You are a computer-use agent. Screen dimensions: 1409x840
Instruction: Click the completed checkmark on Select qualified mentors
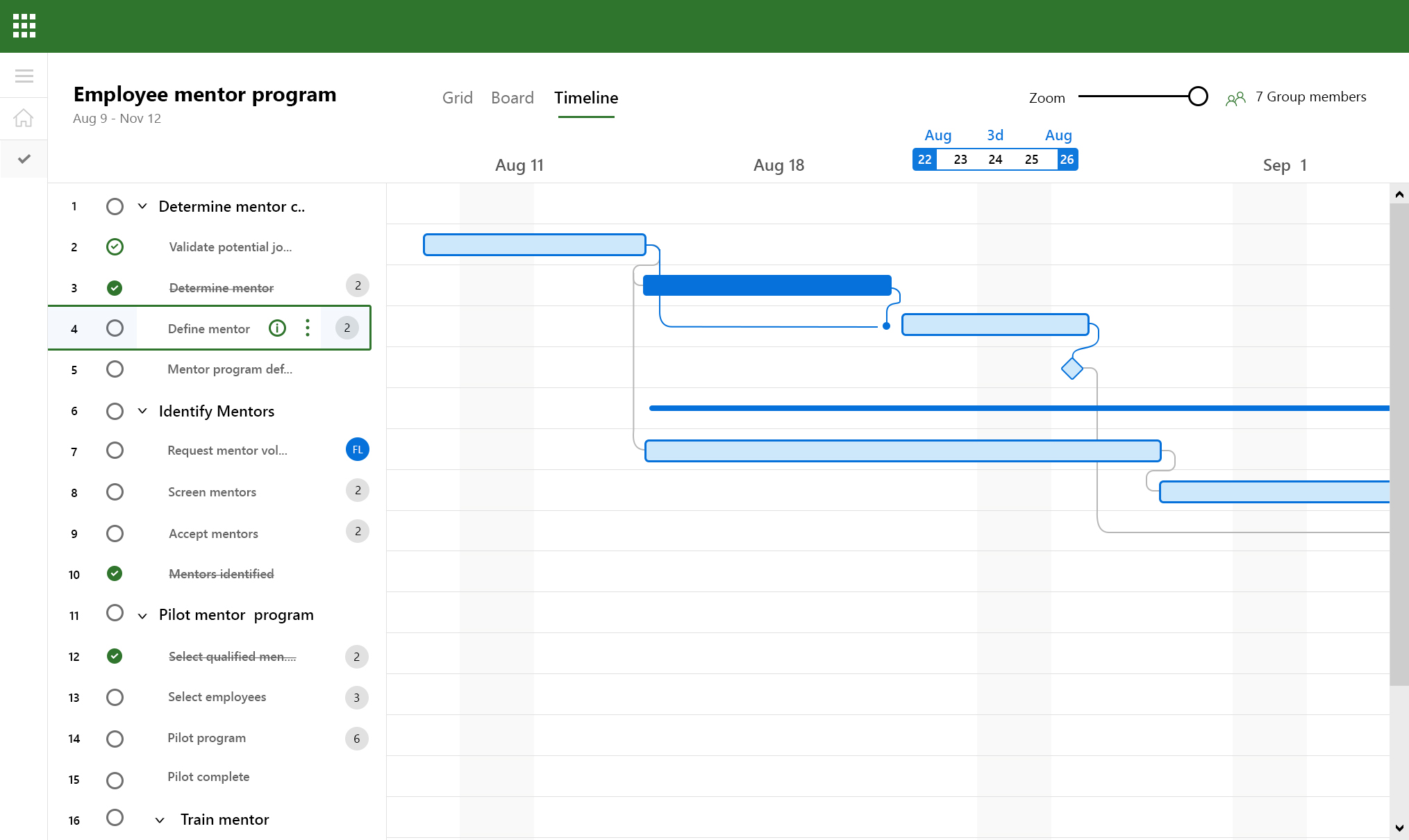click(115, 656)
